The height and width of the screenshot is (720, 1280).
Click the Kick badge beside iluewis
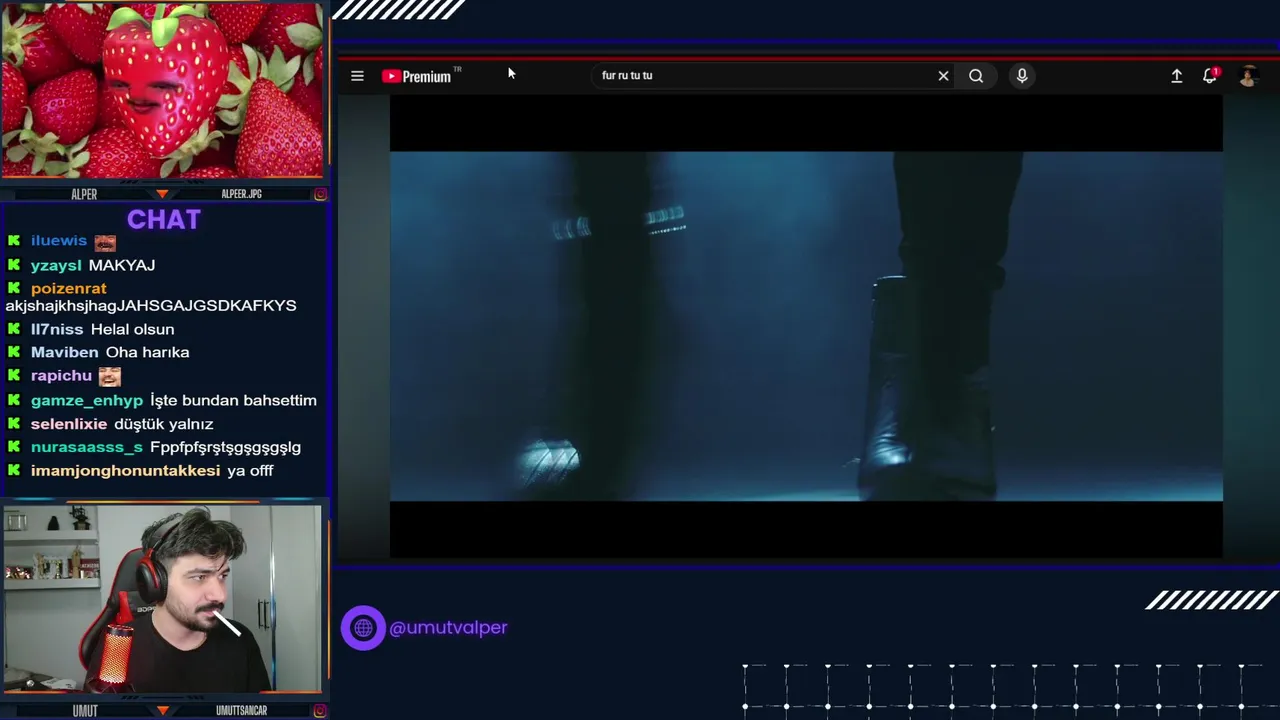(14, 241)
